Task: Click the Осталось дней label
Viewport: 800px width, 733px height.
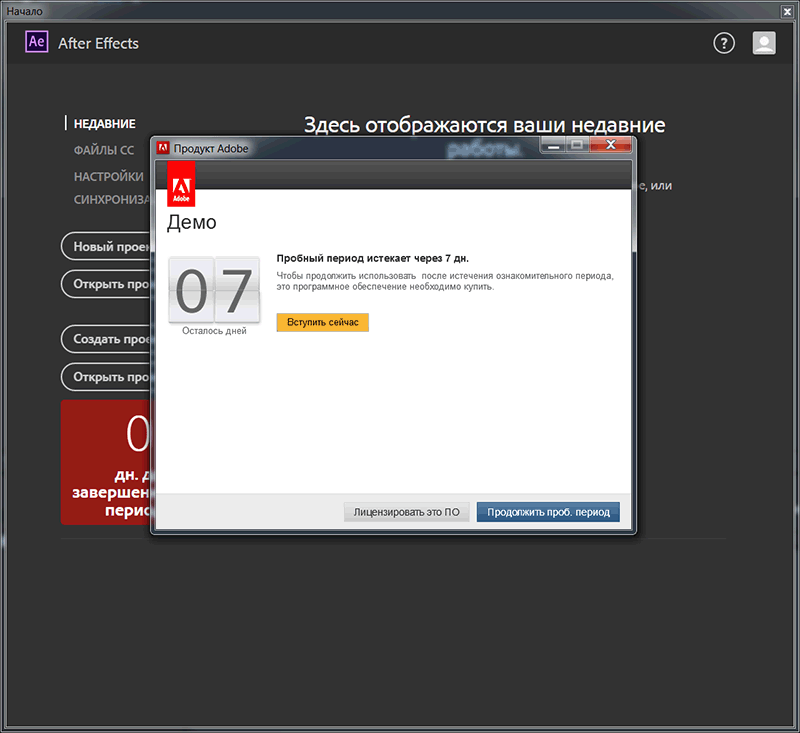Action: (x=214, y=331)
